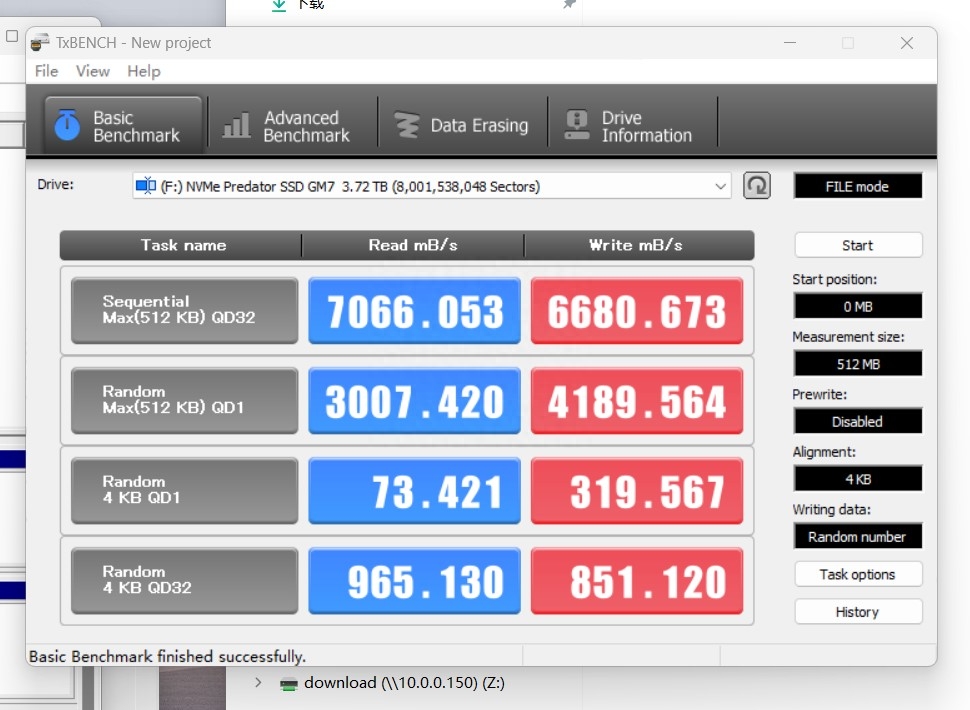Click Random Max(512 KB) QD1 task button
The width and height of the screenshot is (970, 710).
click(184, 401)
